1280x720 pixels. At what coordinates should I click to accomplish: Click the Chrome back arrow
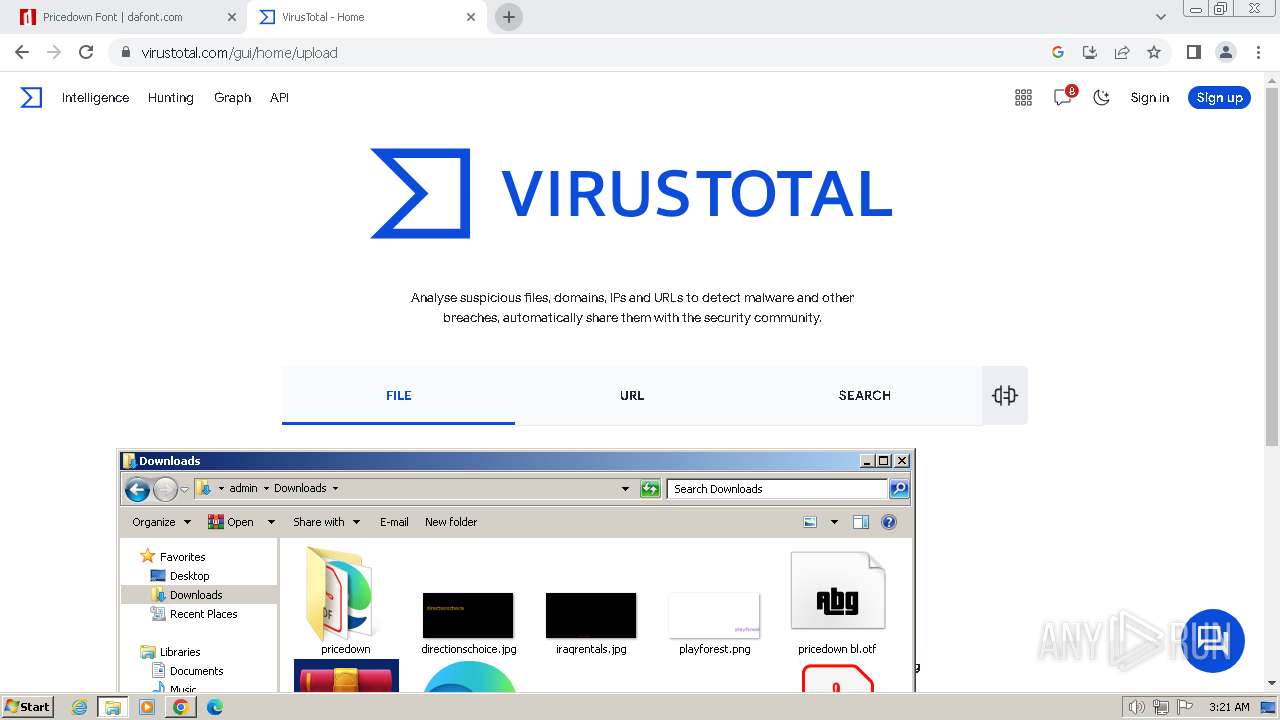point(22,52)
